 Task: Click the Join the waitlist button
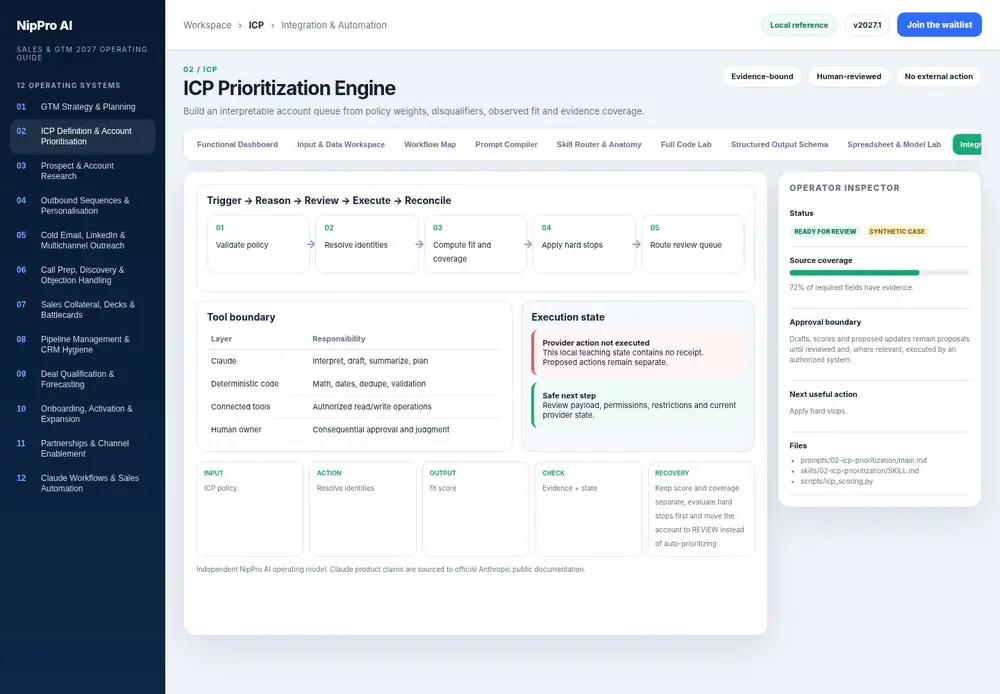(939, 25)
